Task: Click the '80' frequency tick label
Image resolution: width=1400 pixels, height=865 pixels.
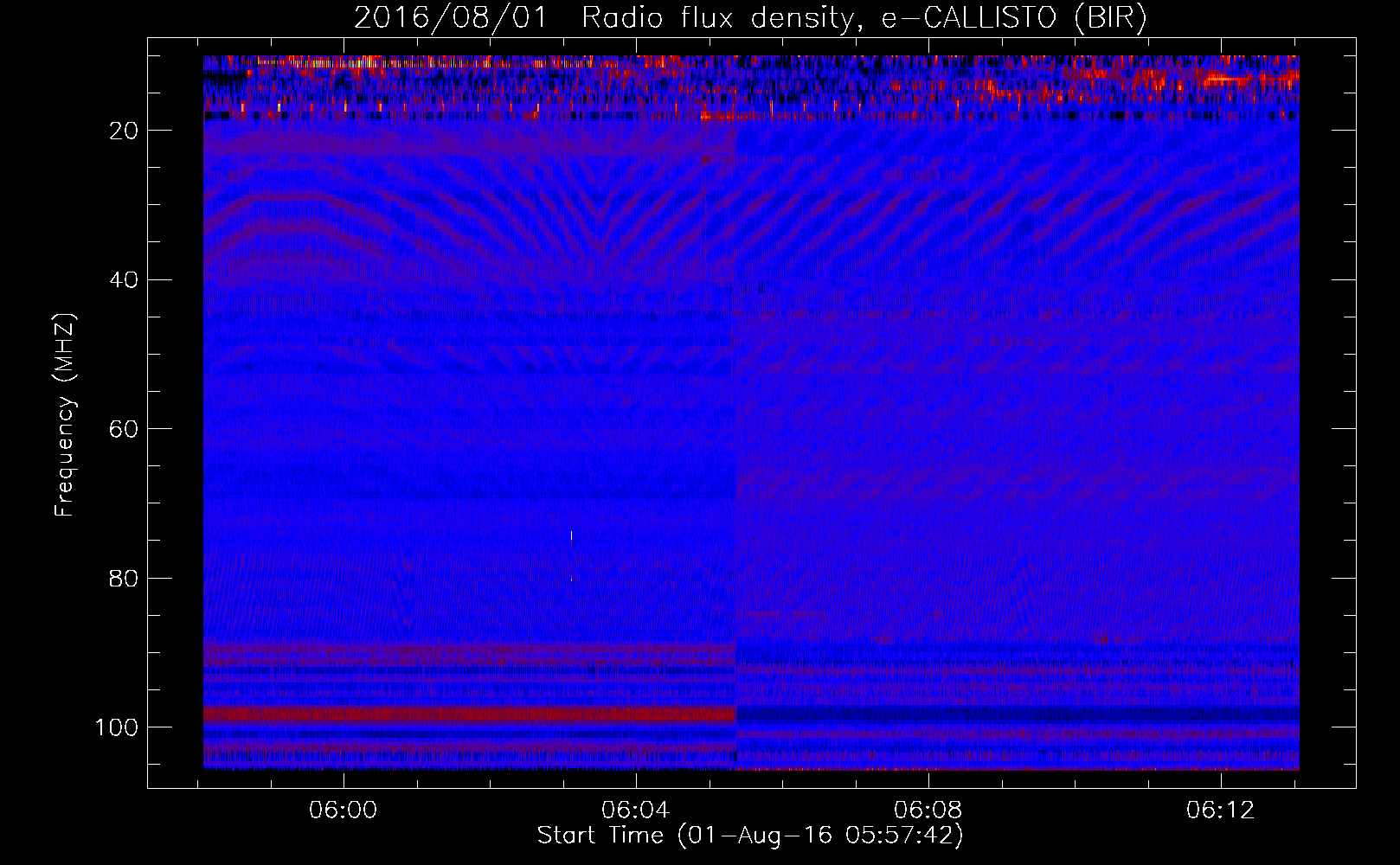Action: pos(125,579)
